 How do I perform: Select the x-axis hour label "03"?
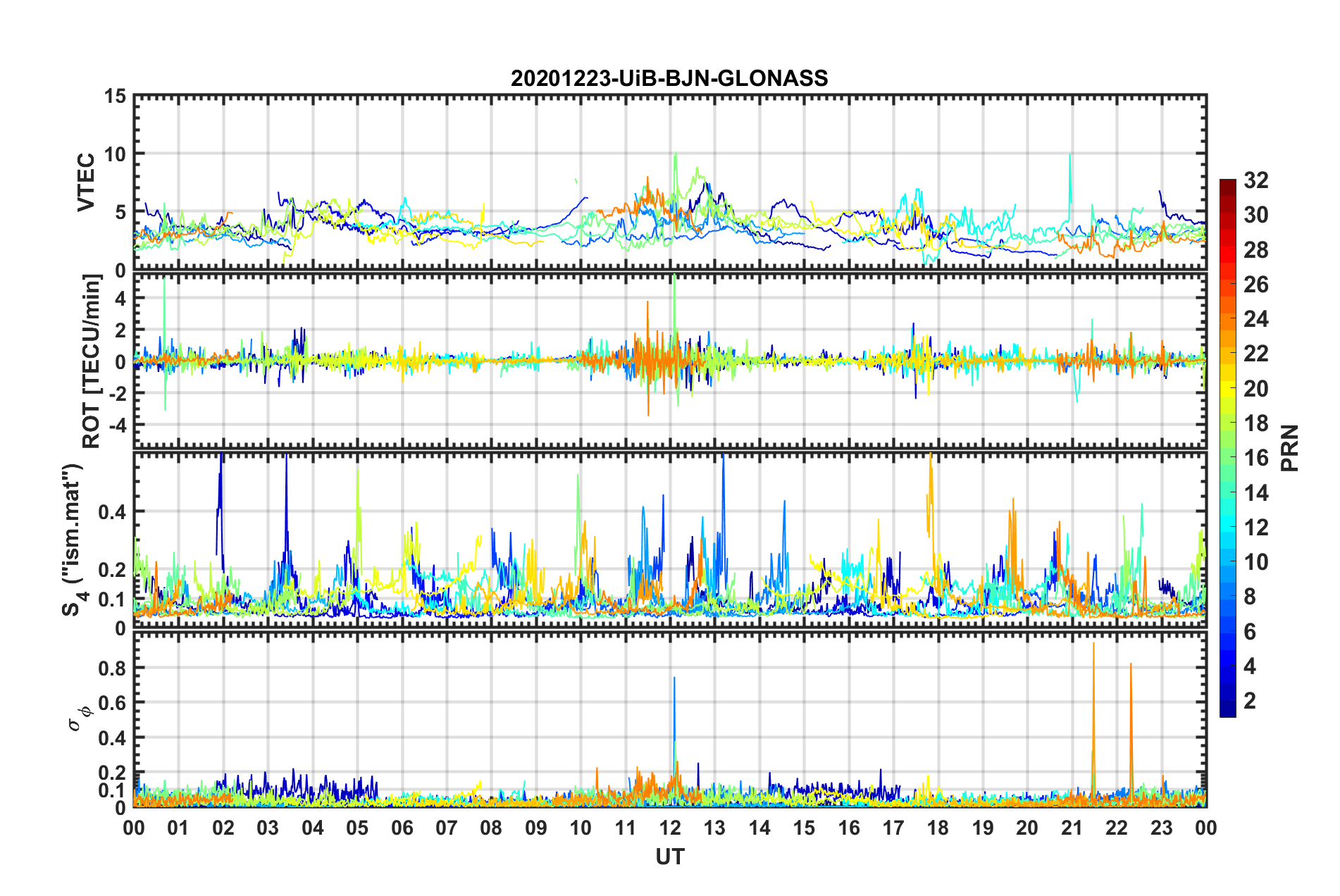(x=268, y=828)
